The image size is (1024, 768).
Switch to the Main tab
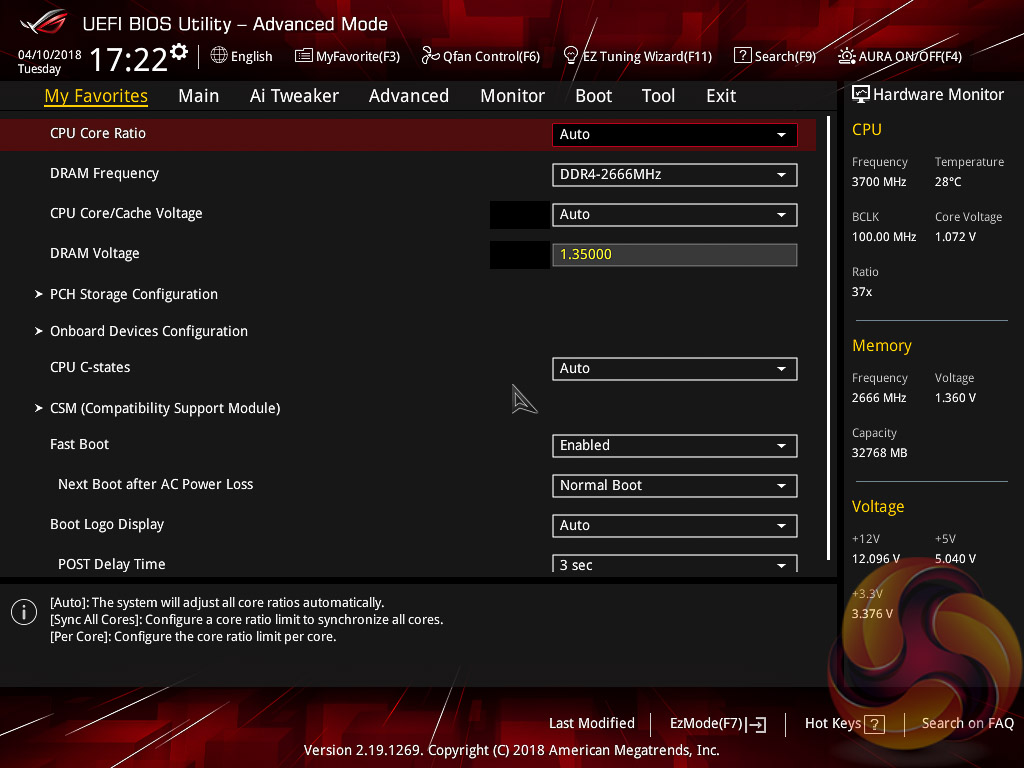(x=199, y=96)
